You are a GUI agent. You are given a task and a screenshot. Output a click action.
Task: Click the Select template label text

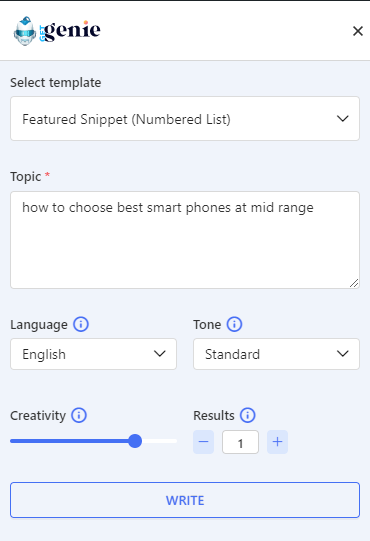(56, 83)
